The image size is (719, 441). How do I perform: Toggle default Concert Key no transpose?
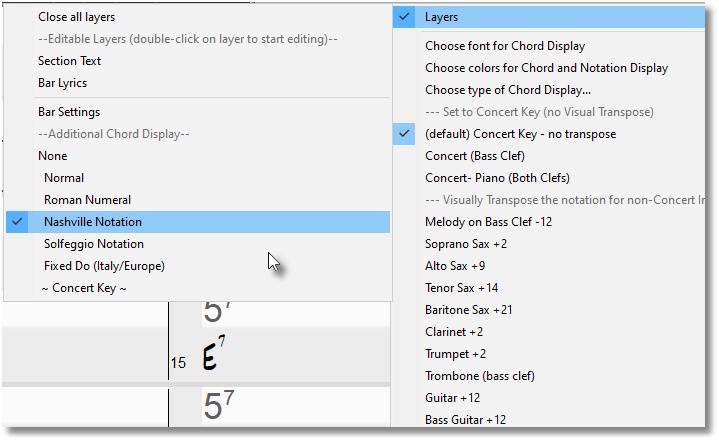(520, 134)
